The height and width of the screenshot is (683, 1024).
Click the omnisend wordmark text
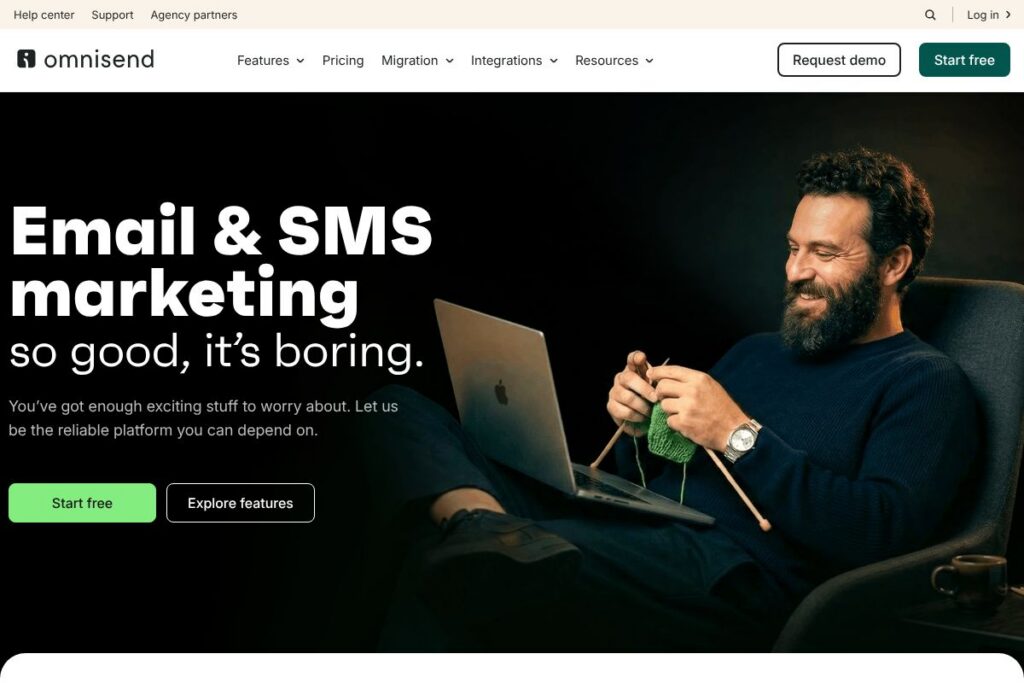pos(99,59)
